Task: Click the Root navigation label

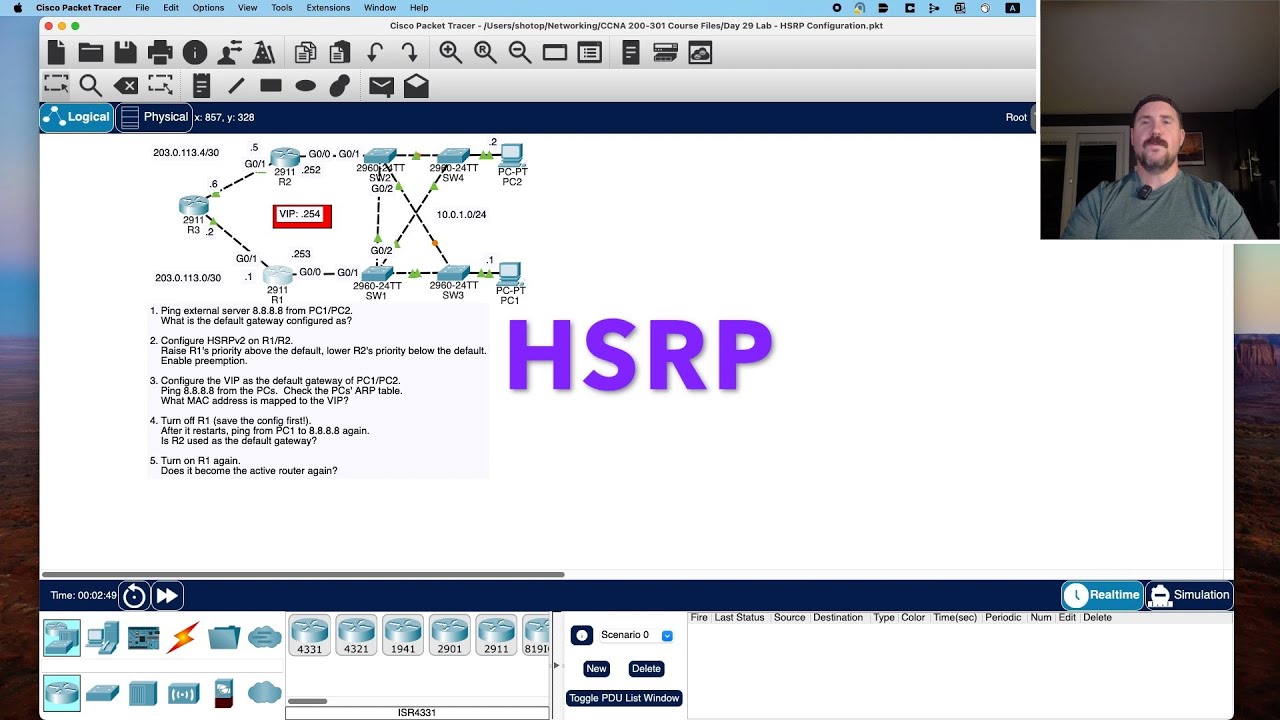Action: click(1016, 117)
